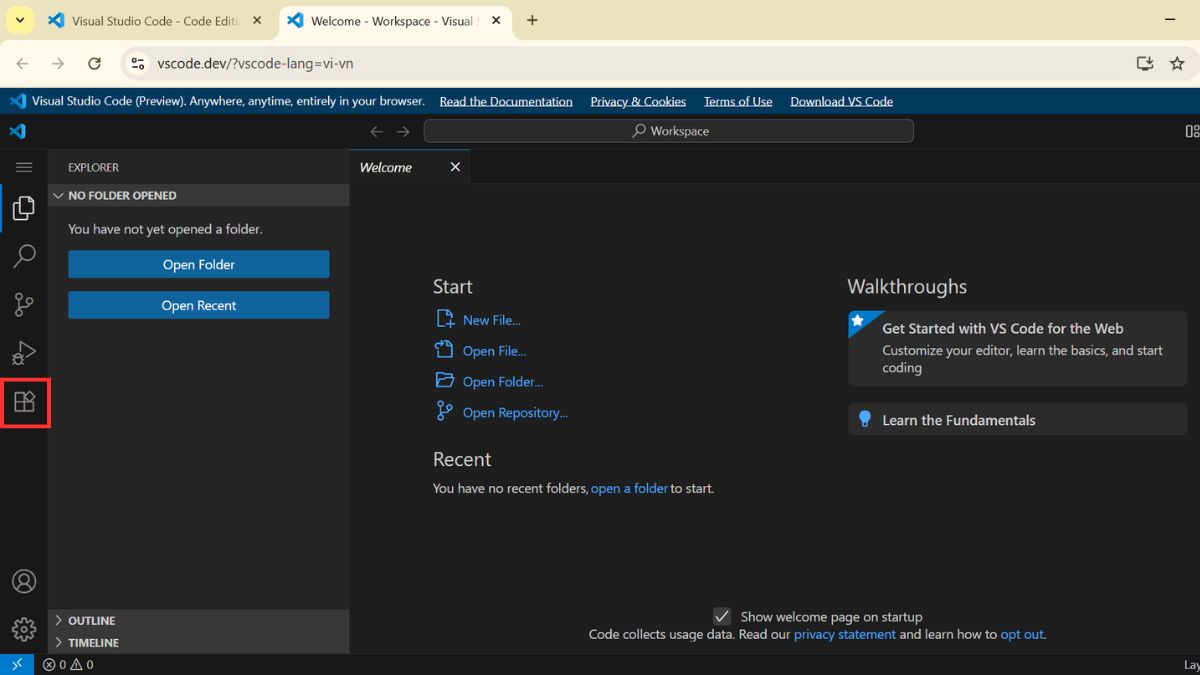Toggle Show welcome page on startup

tap(722, 616)
